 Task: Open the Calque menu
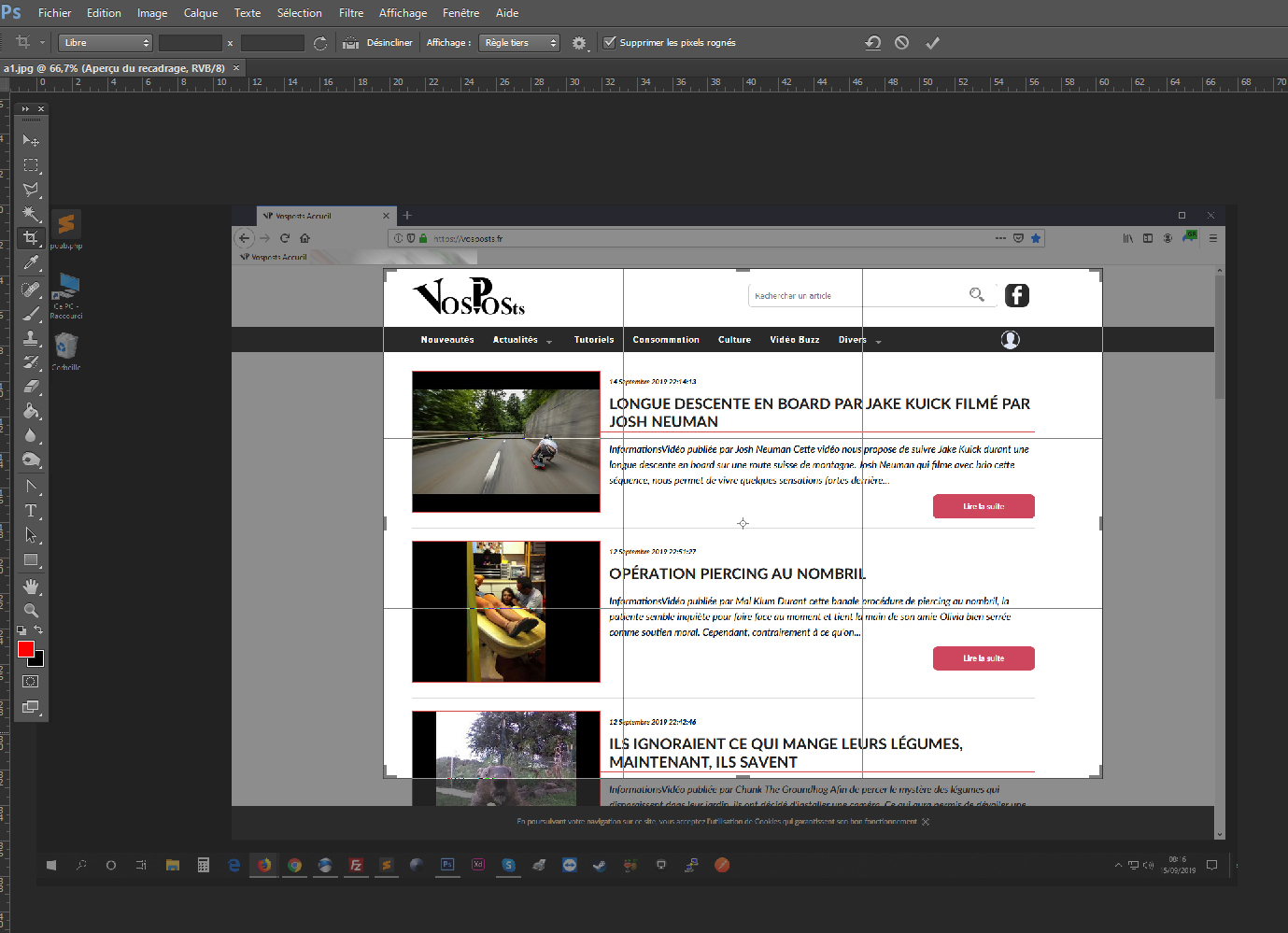pyautogui.click(x=201, y=13)
